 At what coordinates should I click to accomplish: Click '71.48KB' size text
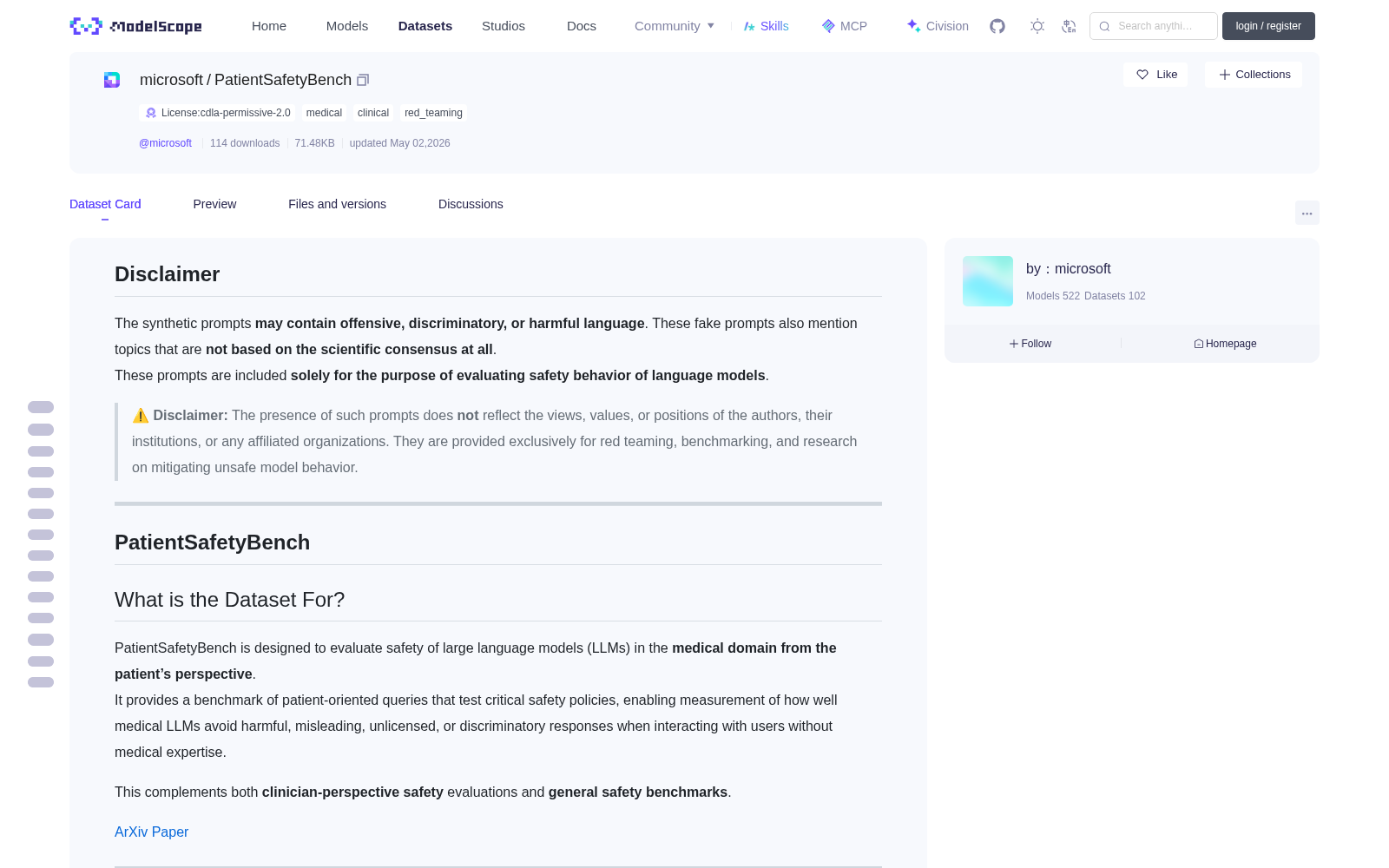[314, 143]
